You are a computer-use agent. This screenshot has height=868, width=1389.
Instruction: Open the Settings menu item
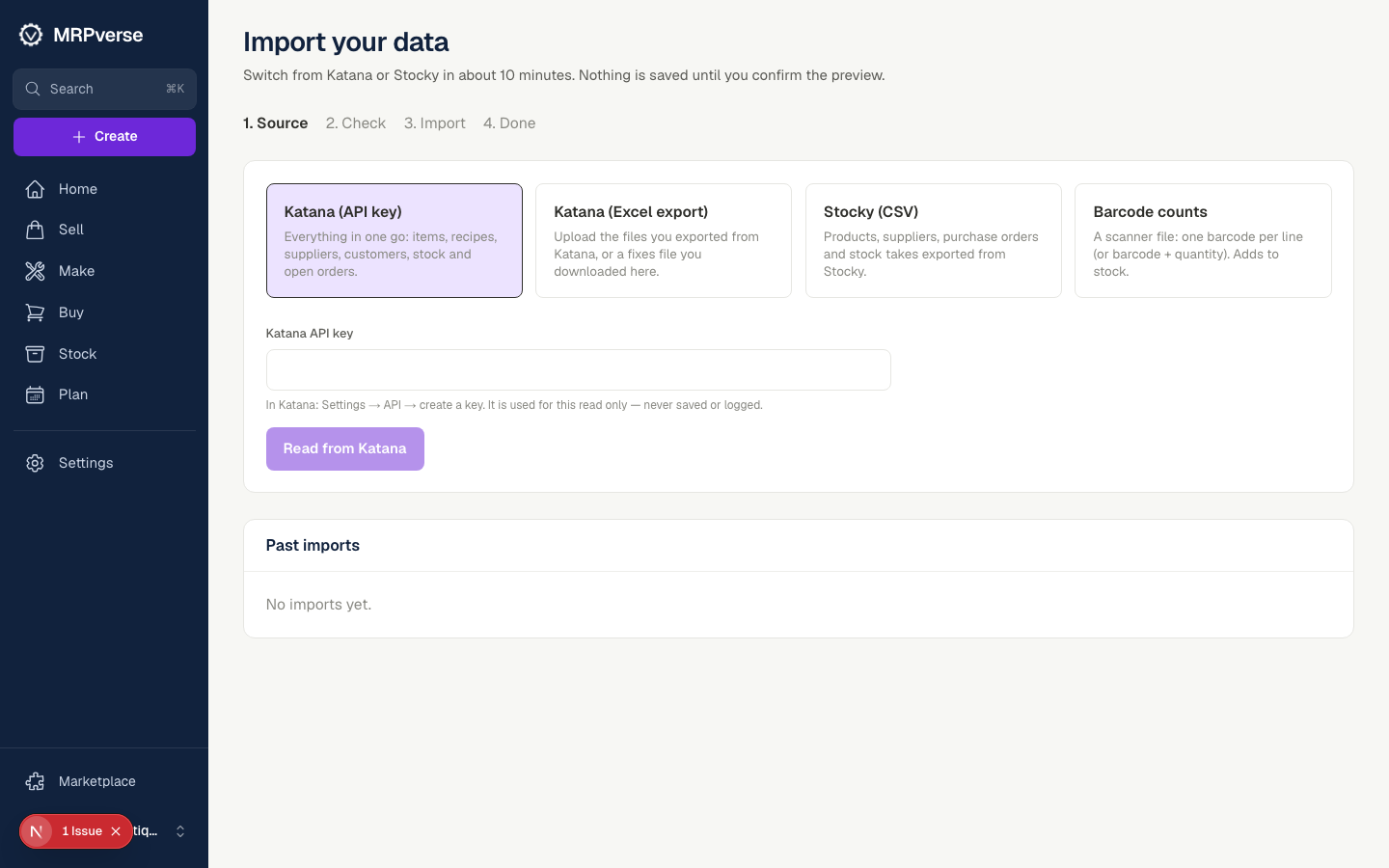pyautogui.click(x=104, y=463)
